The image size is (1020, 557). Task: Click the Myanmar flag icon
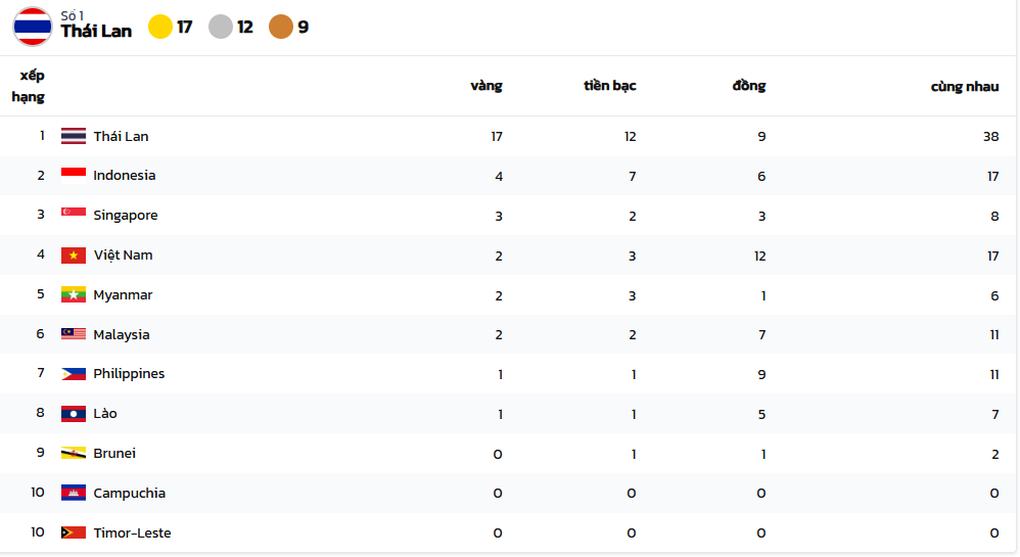(73, 295)
